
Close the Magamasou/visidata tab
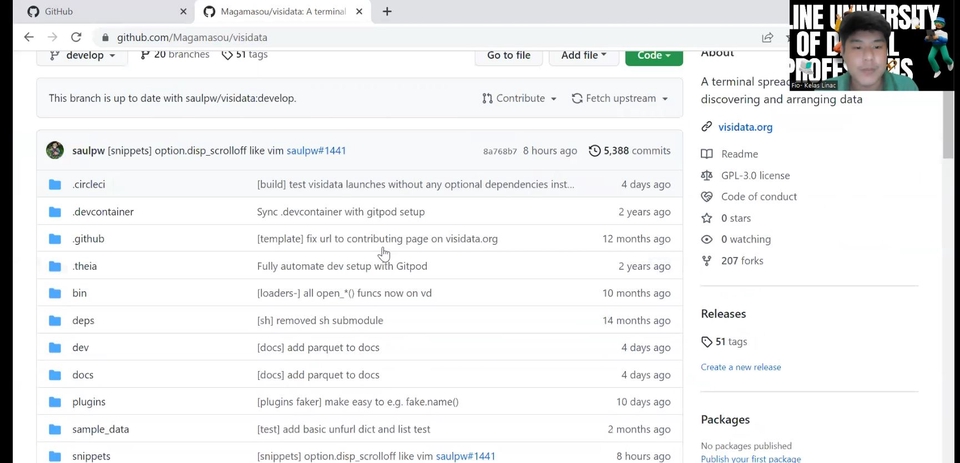pyautogui.click(x=359, y=12)
